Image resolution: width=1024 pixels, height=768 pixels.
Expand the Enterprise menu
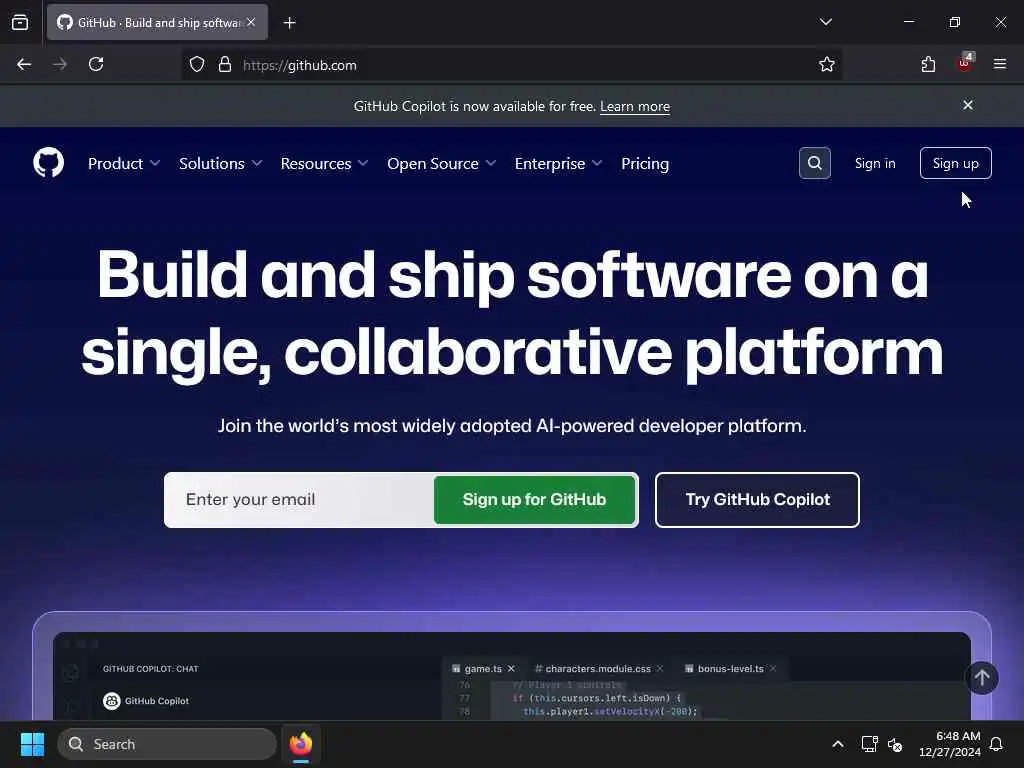tap(558, 163)
